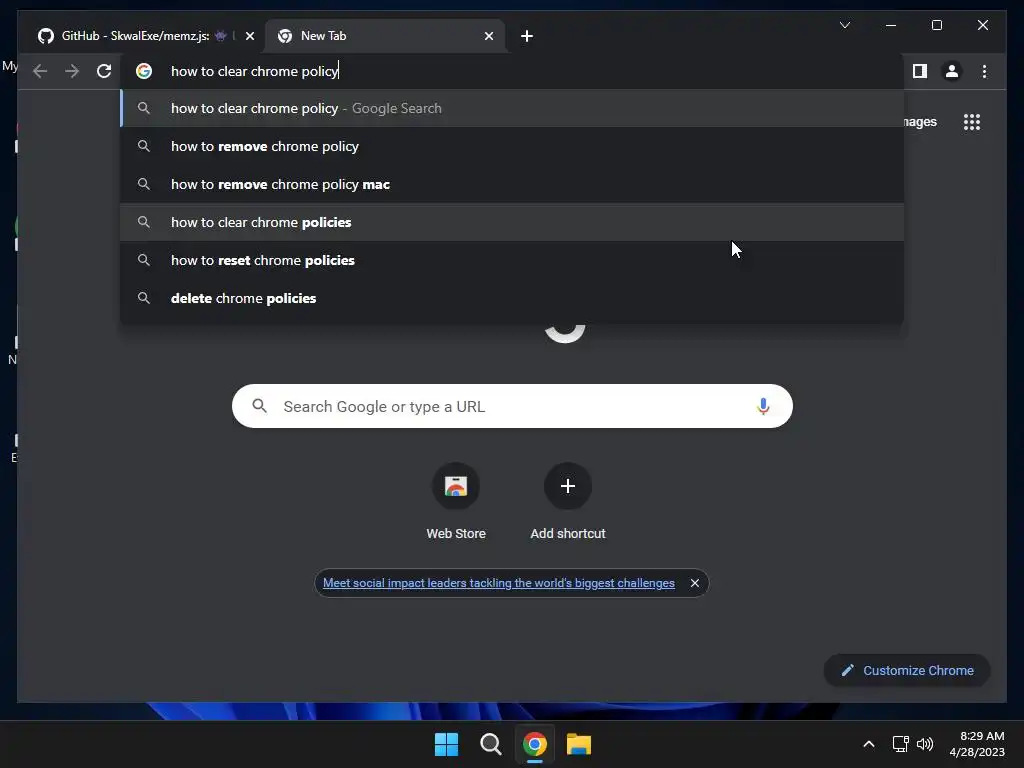Open a new tab with plus button
The image size is (1024, 768).
527,36
